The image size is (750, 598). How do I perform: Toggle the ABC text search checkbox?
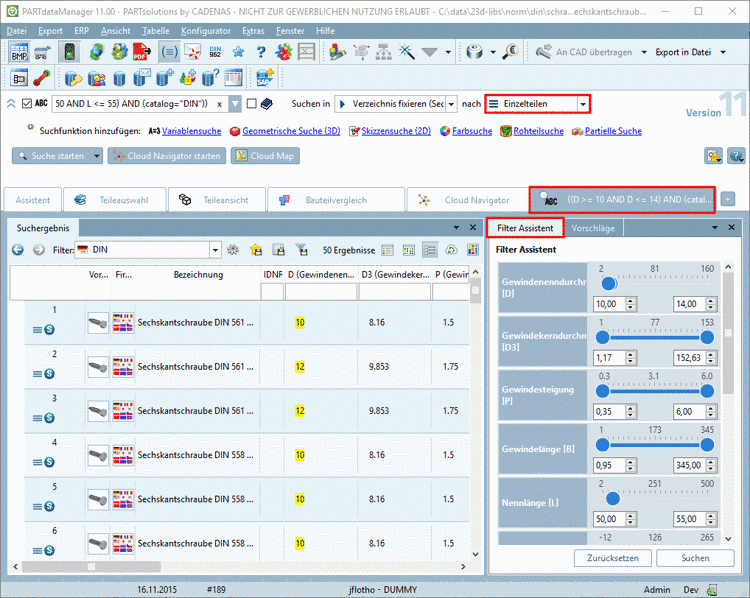click(x=26, y=103)
